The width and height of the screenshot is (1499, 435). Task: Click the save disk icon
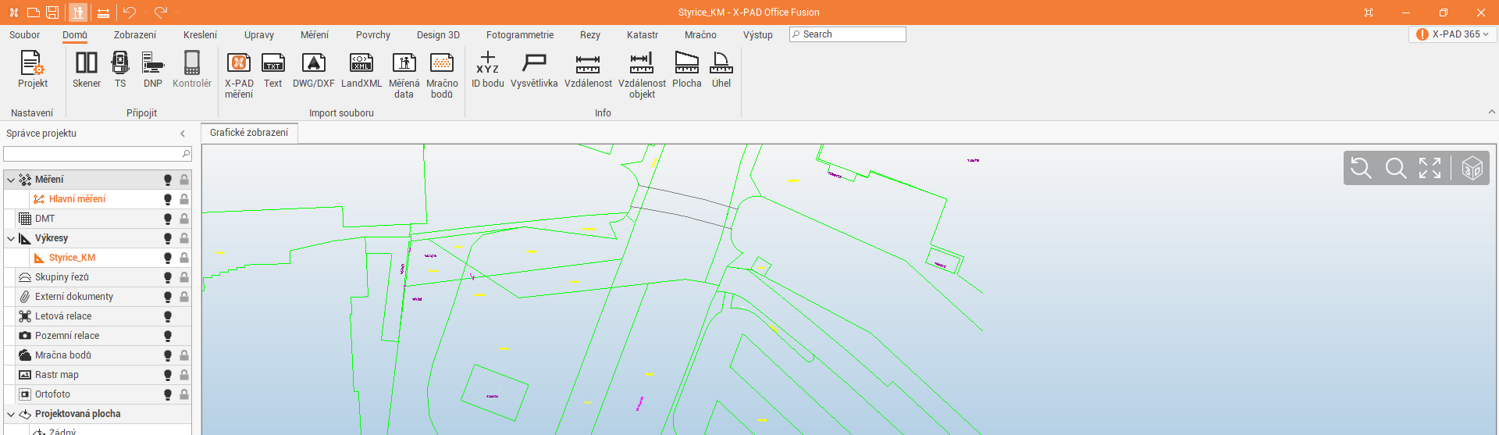52,12
